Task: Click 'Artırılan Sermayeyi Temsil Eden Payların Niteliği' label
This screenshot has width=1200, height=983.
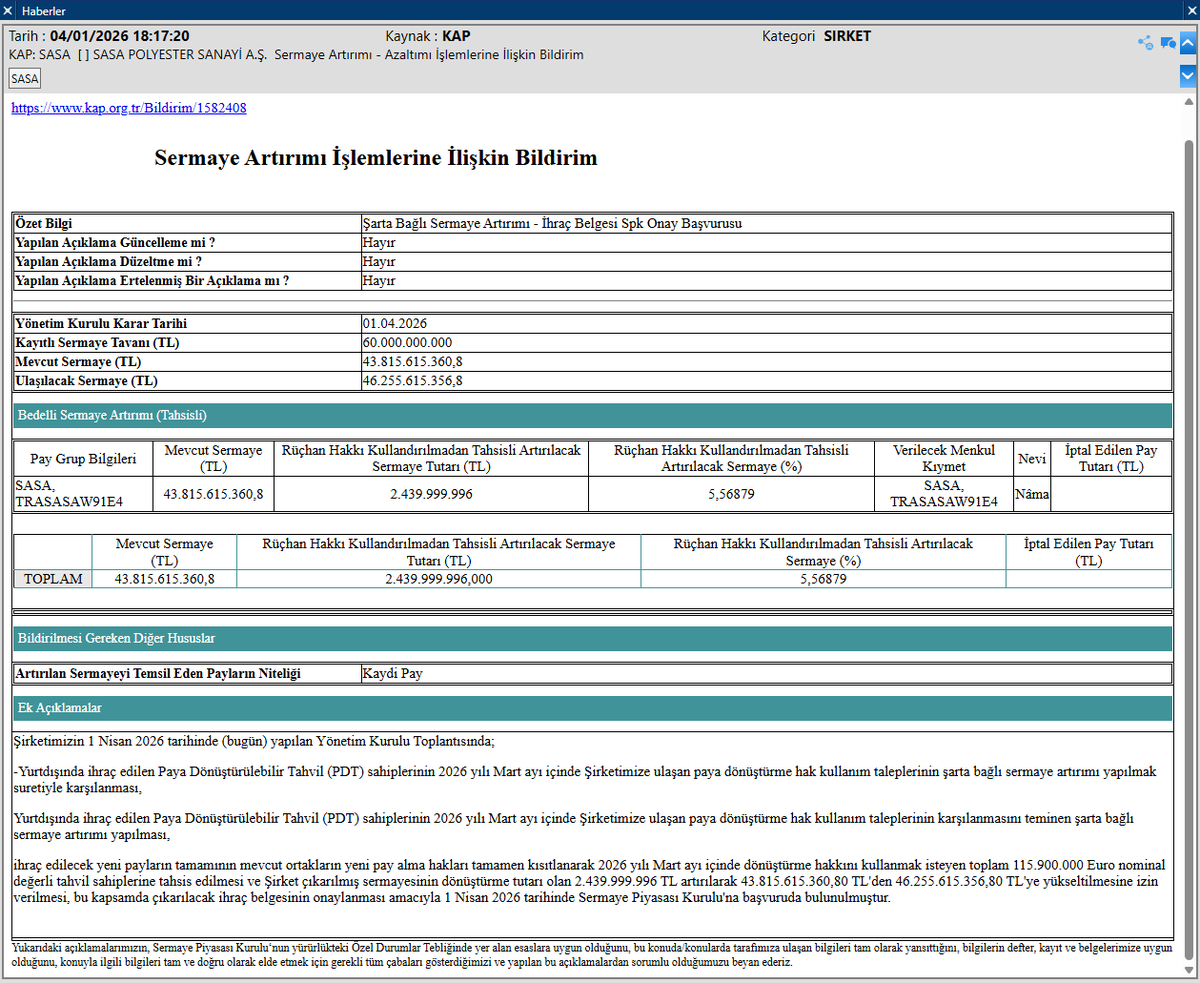Action: (158, 674)
